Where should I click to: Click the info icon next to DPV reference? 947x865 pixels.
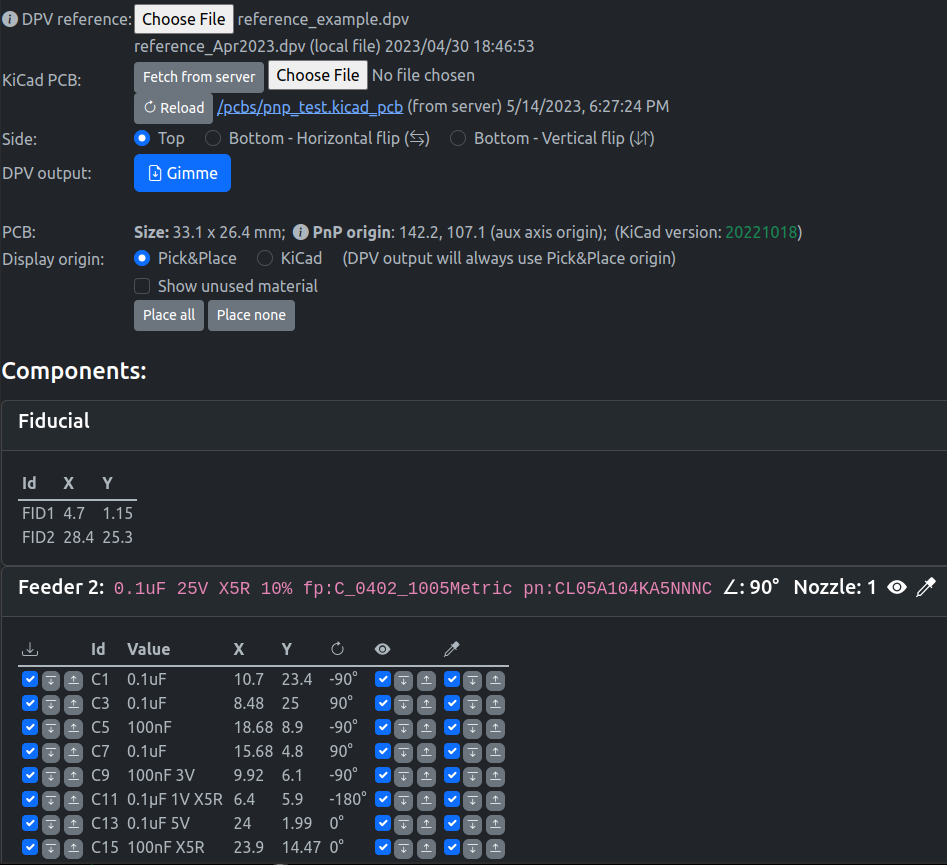tap(9, 18)
